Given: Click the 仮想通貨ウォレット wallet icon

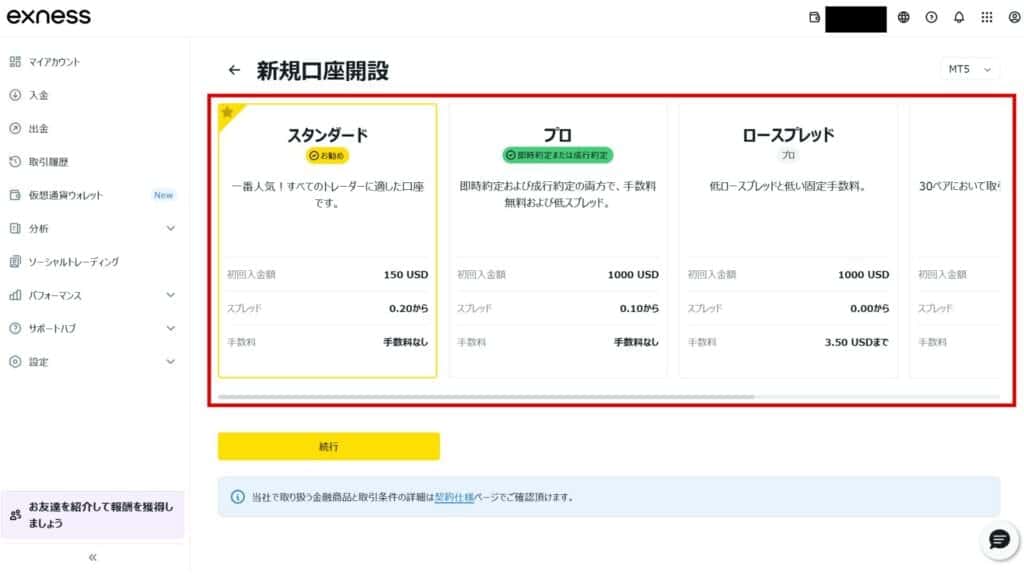Looking at the screenshot, I should tap(15, 195).
